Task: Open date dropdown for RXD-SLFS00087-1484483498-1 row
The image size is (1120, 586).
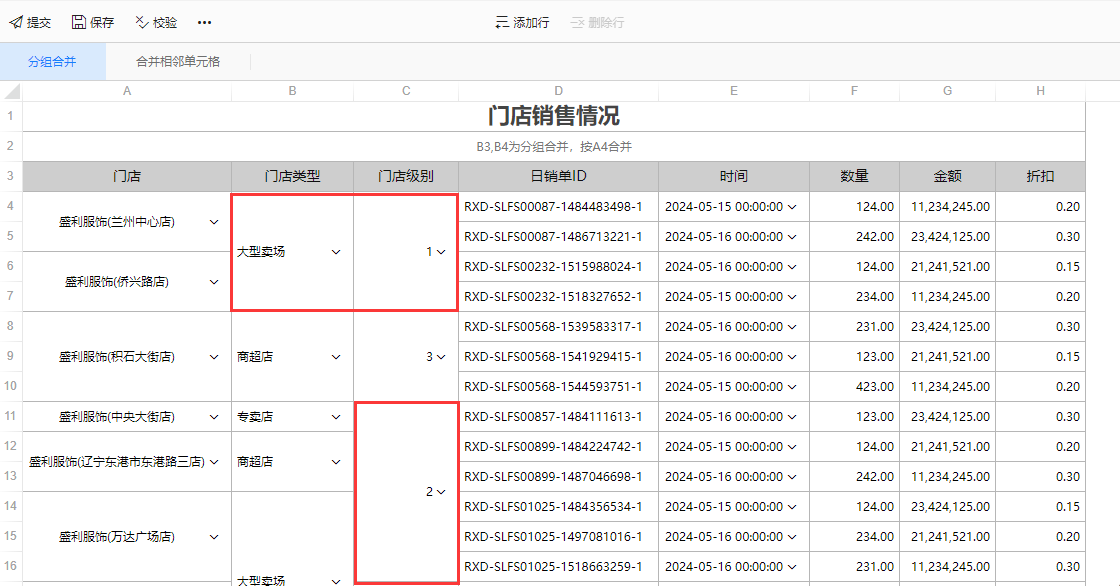Action: 792,207
